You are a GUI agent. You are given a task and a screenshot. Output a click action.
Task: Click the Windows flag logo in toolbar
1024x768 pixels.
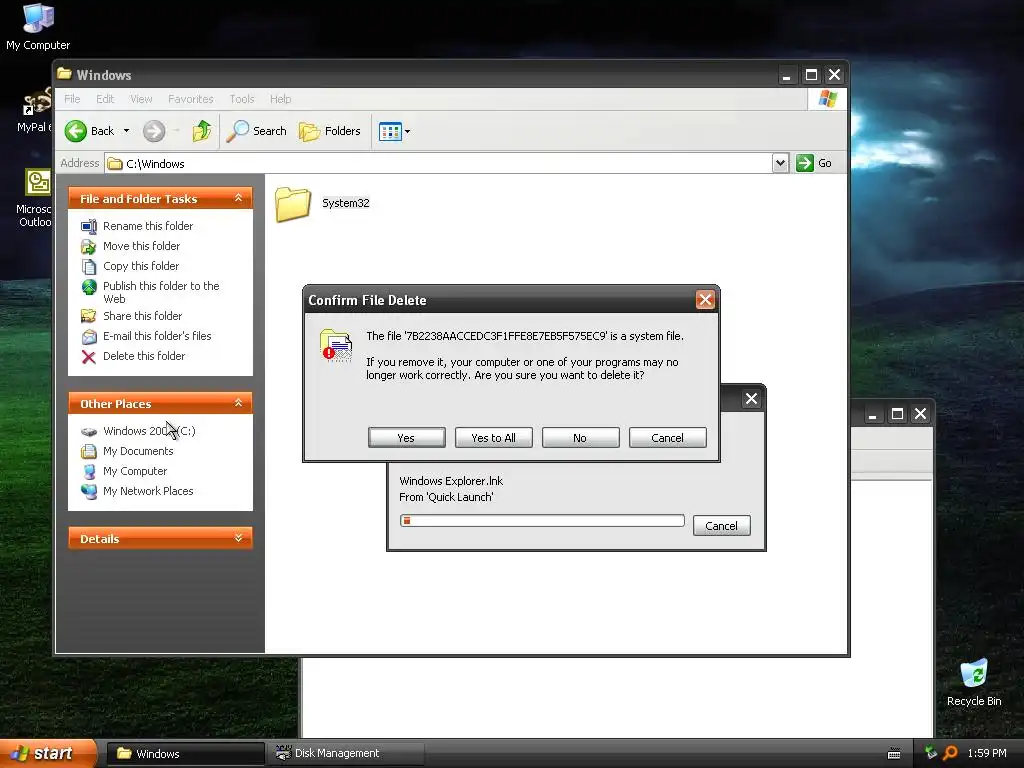pos(827,99)
